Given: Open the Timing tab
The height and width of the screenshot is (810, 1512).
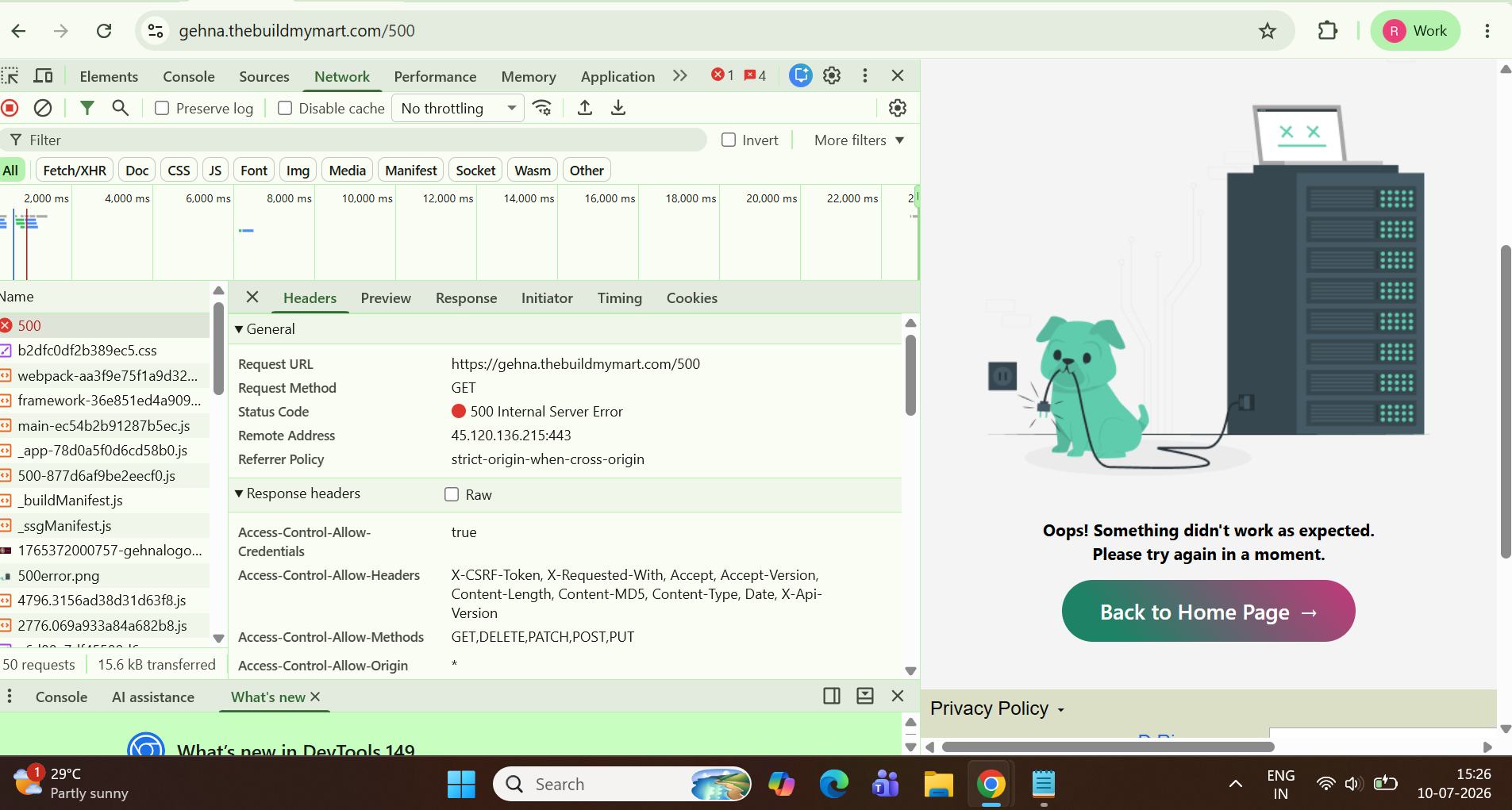Looking at the screenshot, I should tap(620, 298).
